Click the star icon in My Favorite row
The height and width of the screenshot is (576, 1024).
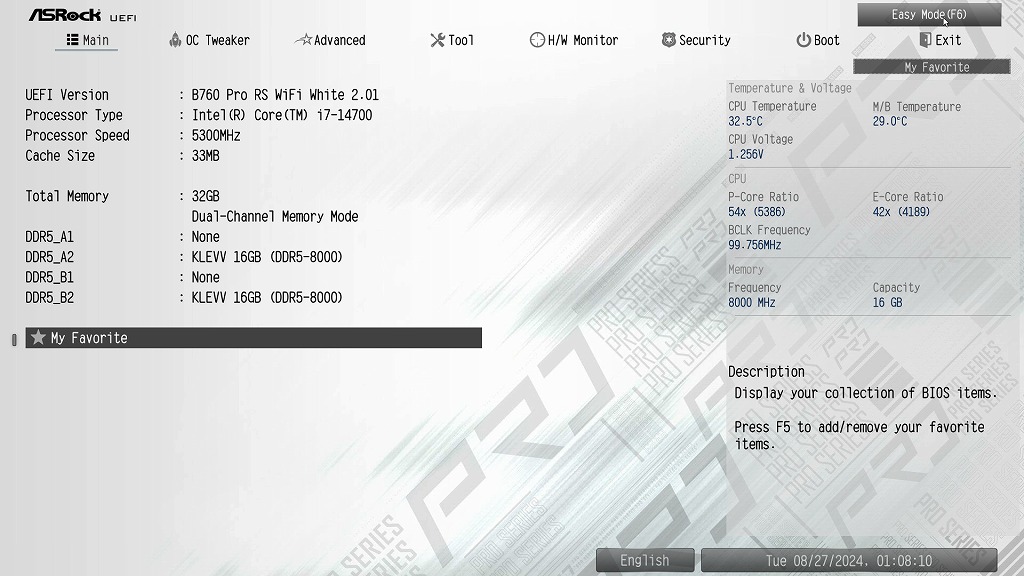39,338
